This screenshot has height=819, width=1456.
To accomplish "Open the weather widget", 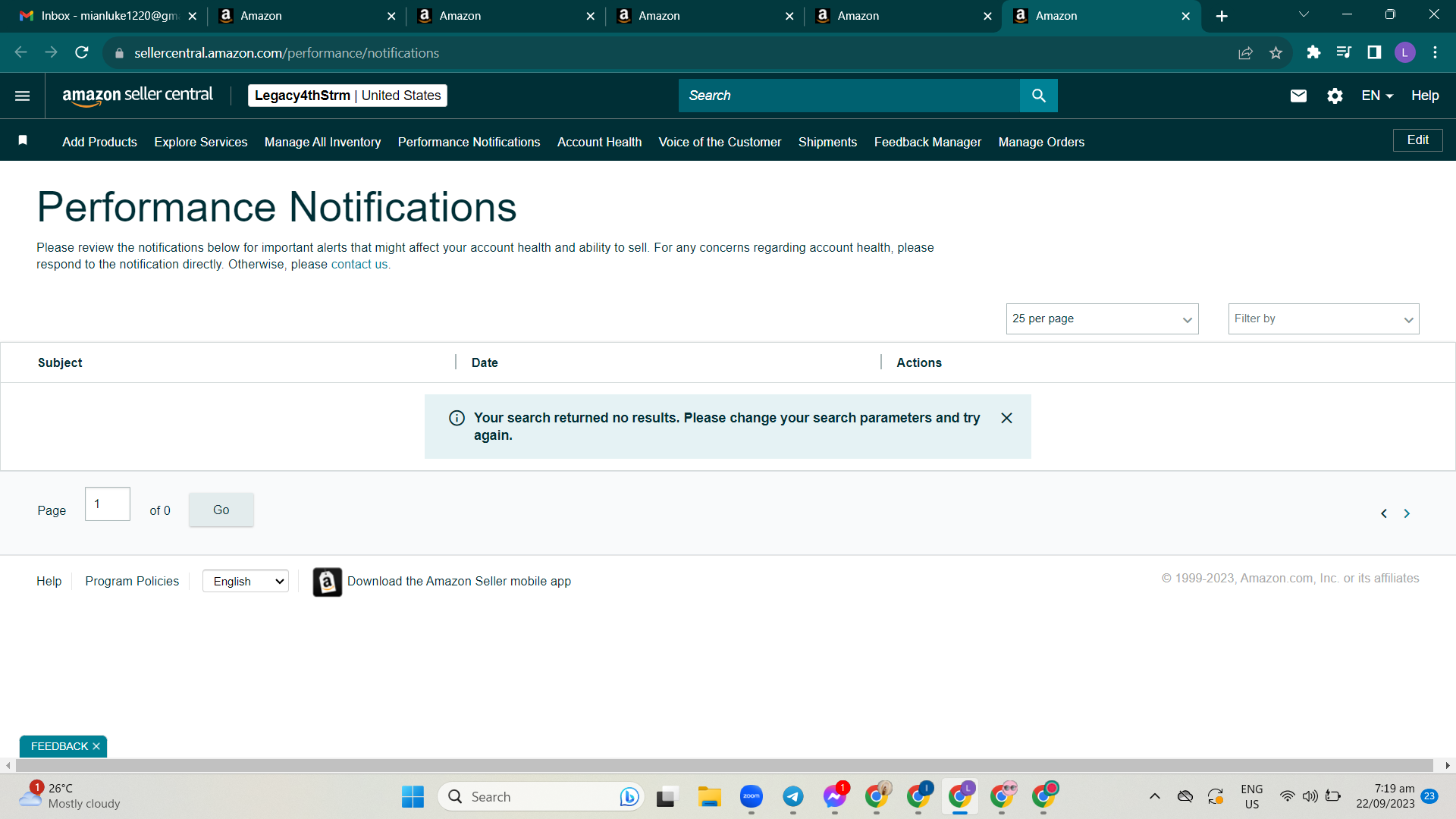I will click(x=70, y=796).
